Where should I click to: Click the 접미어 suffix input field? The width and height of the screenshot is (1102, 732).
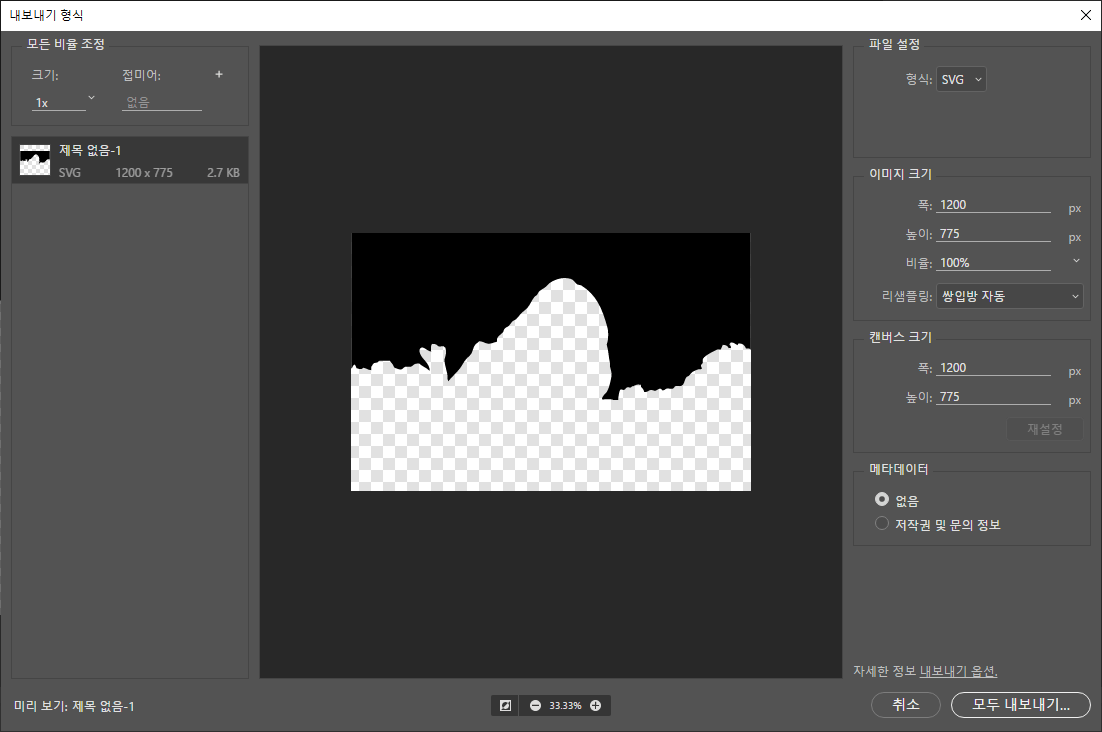point(161,102)
